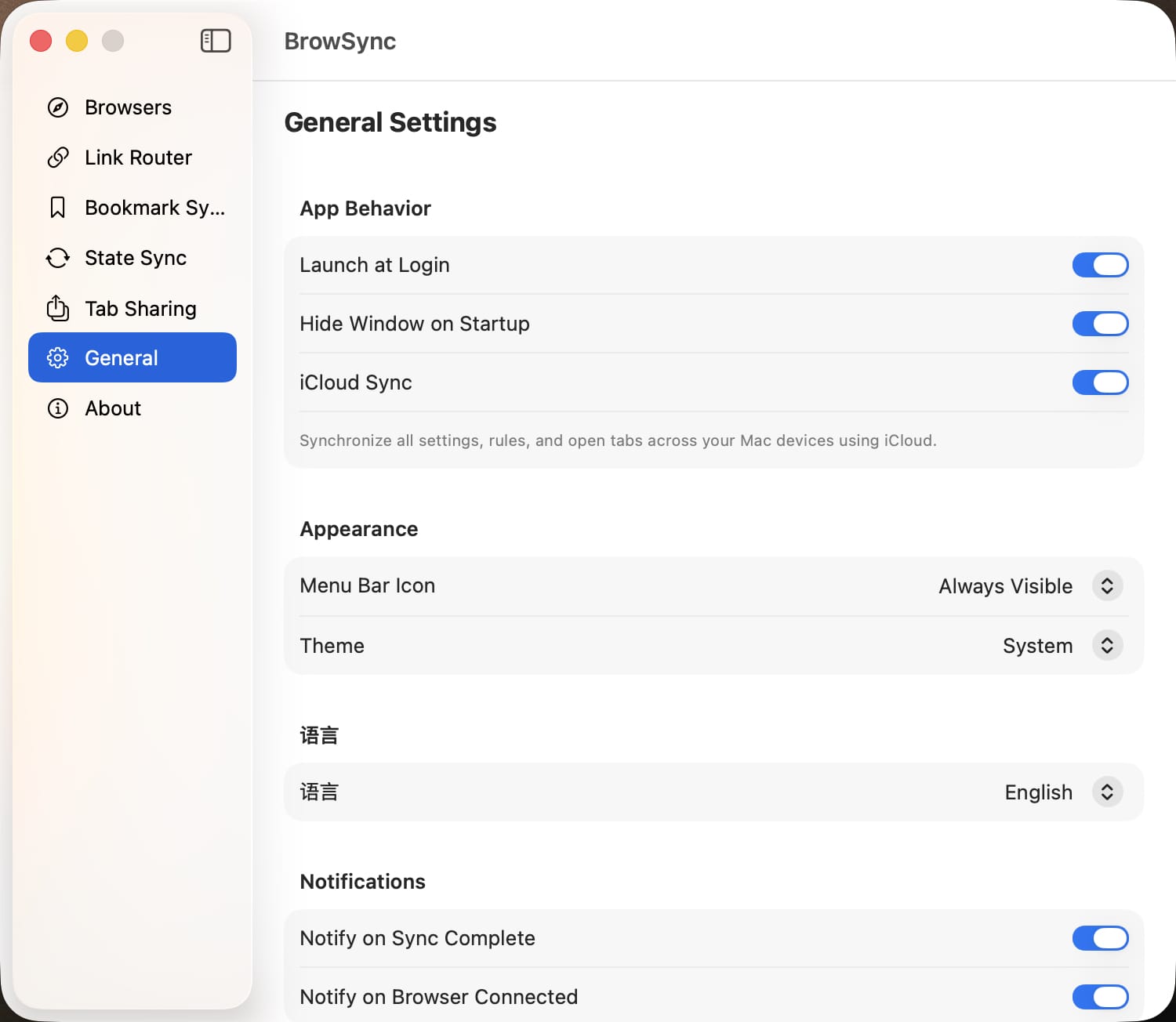Click the English language value
This screenshot has height=1022, width=1176.
[x=1039, y=792]
